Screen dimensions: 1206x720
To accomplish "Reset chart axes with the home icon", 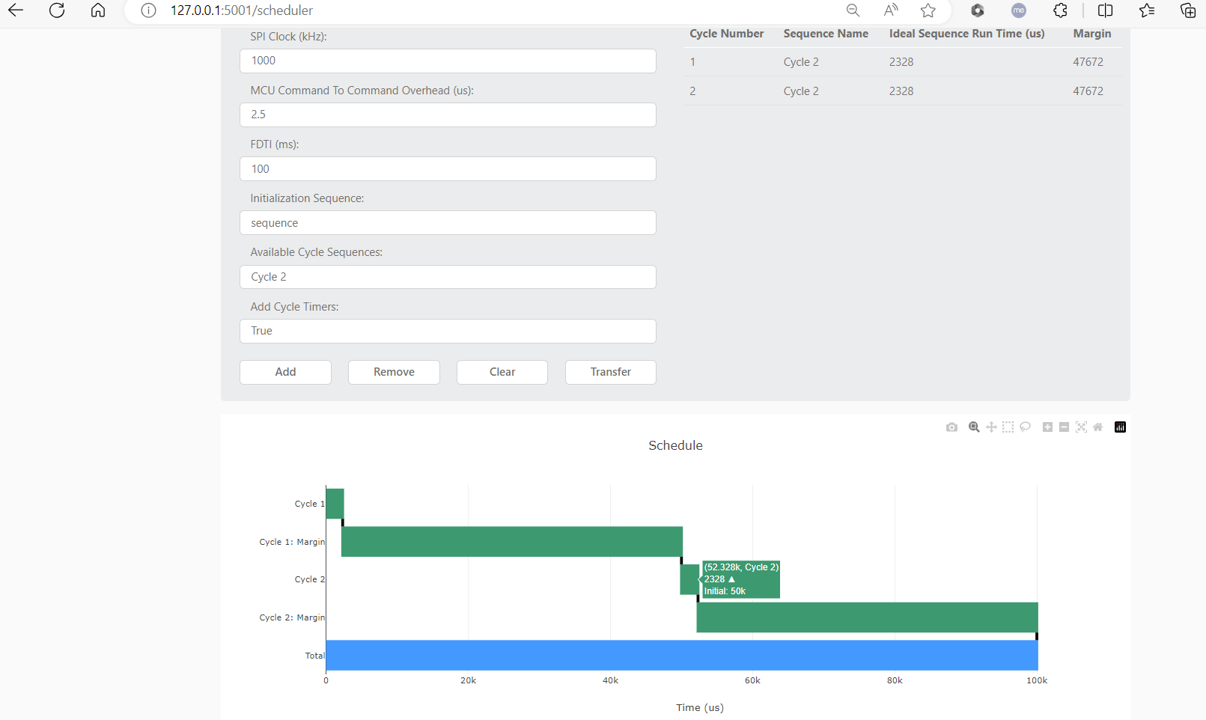I will tap(1097, 427).
